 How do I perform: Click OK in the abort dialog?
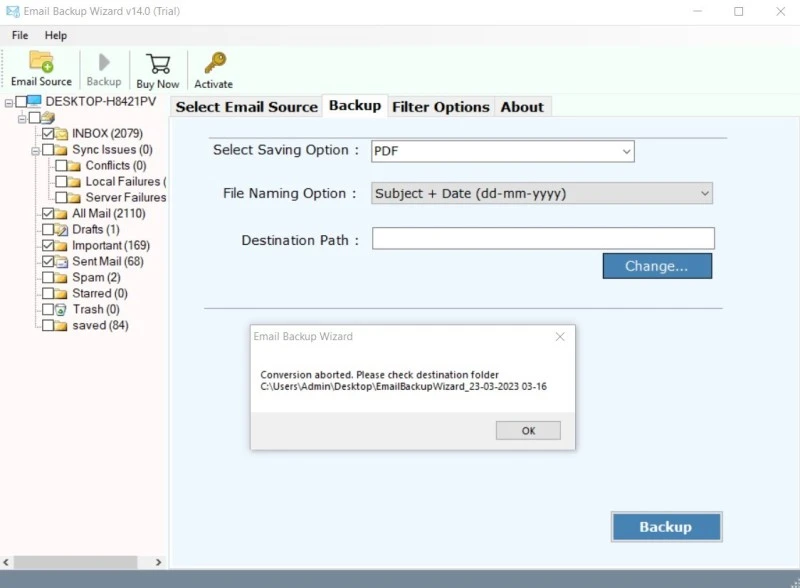click(528, 431)
